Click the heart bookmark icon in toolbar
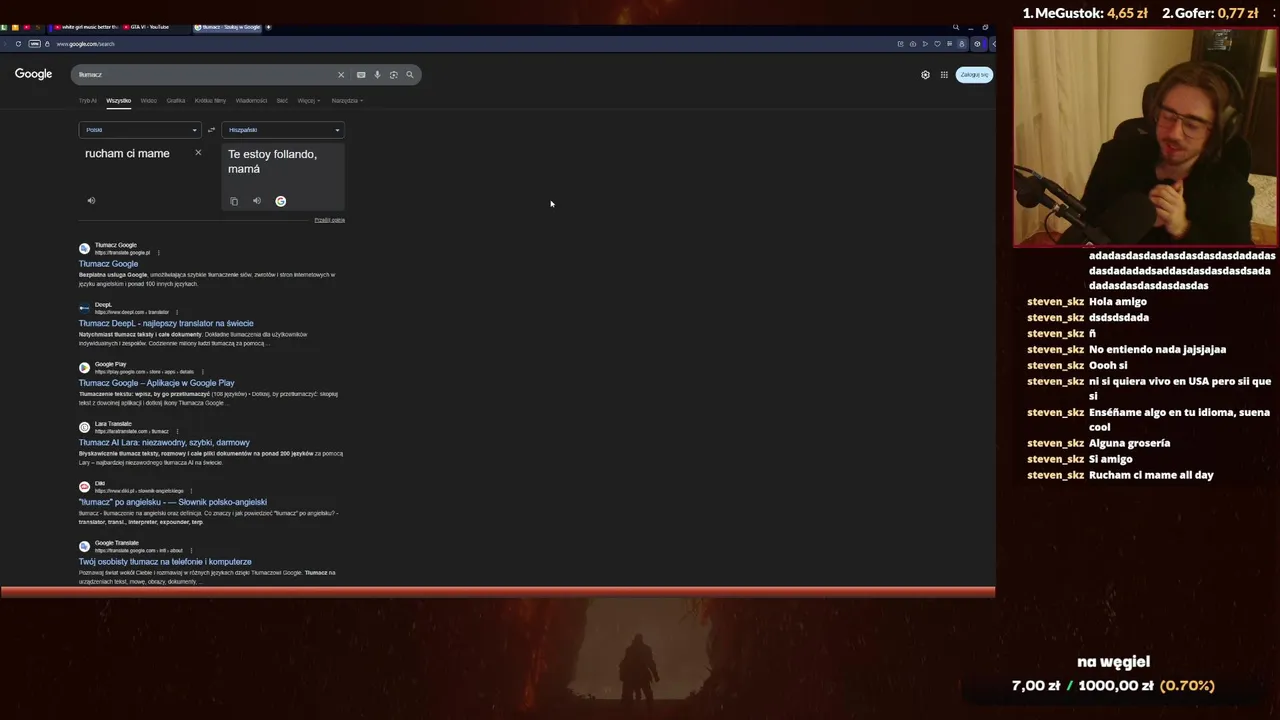This screenshot has width=1280, height=720. (937, 44)
